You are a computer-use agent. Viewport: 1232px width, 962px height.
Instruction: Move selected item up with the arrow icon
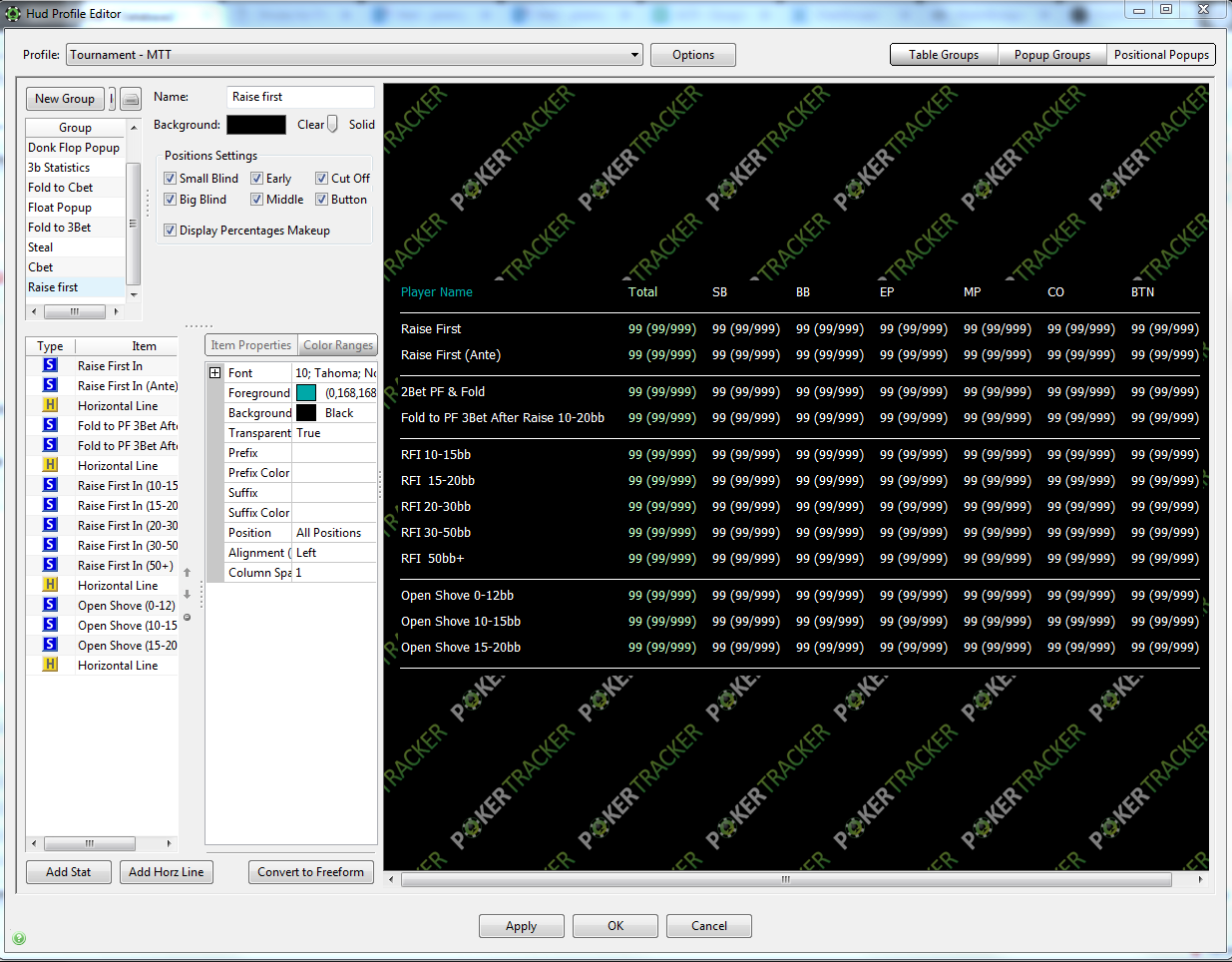click(x=187, y=573)
